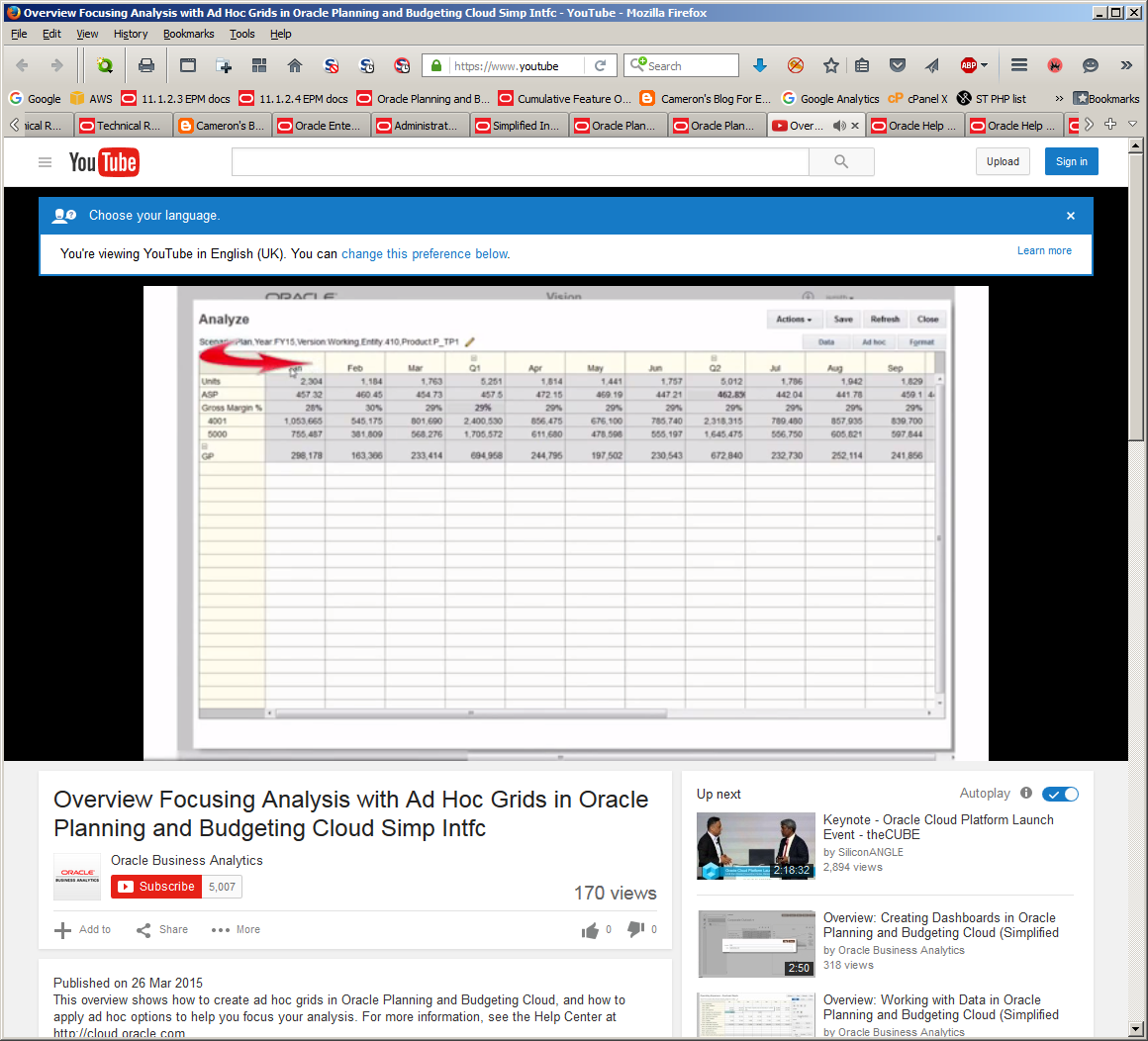The height and width of the screenshot is (1041, 1148).
Task: Open the Edit menu
Action: click(x=51, y=34)
